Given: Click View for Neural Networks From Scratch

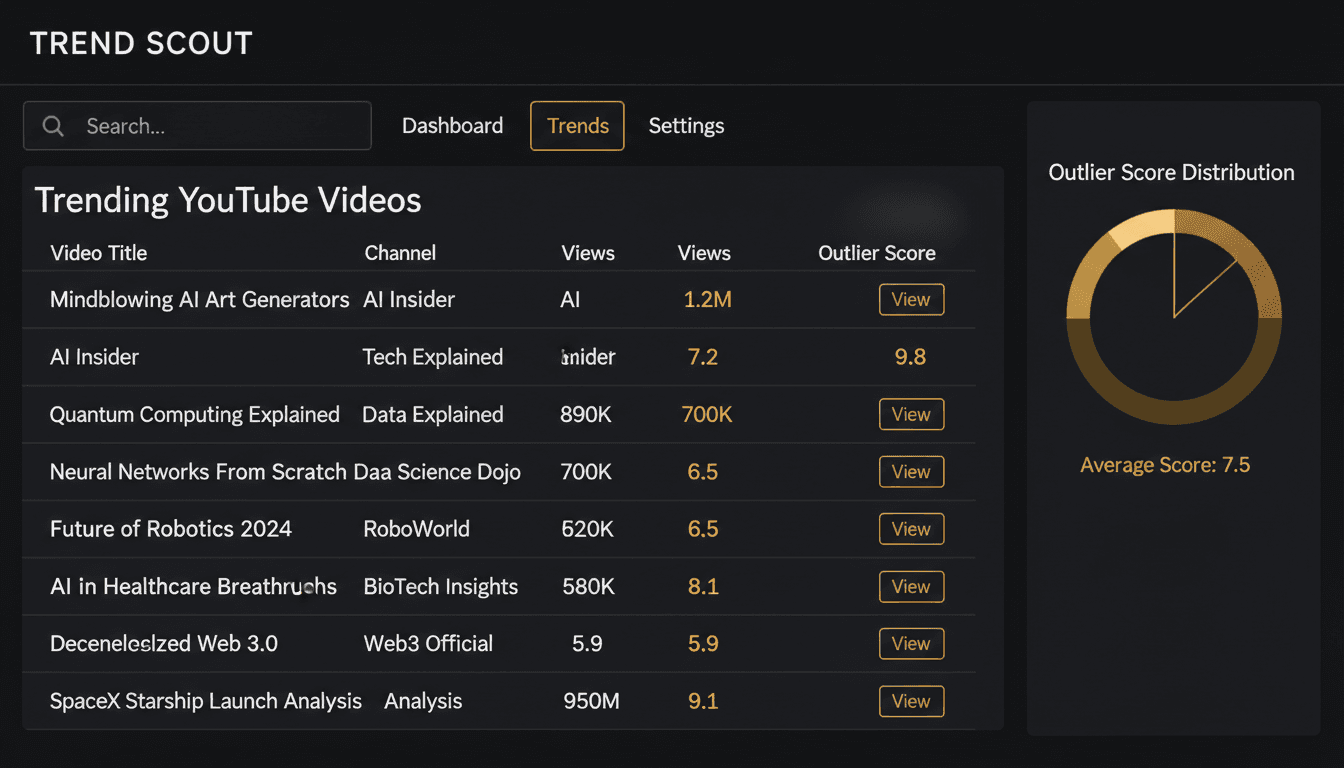Looking at the screenshot, I should coord(911,471).
